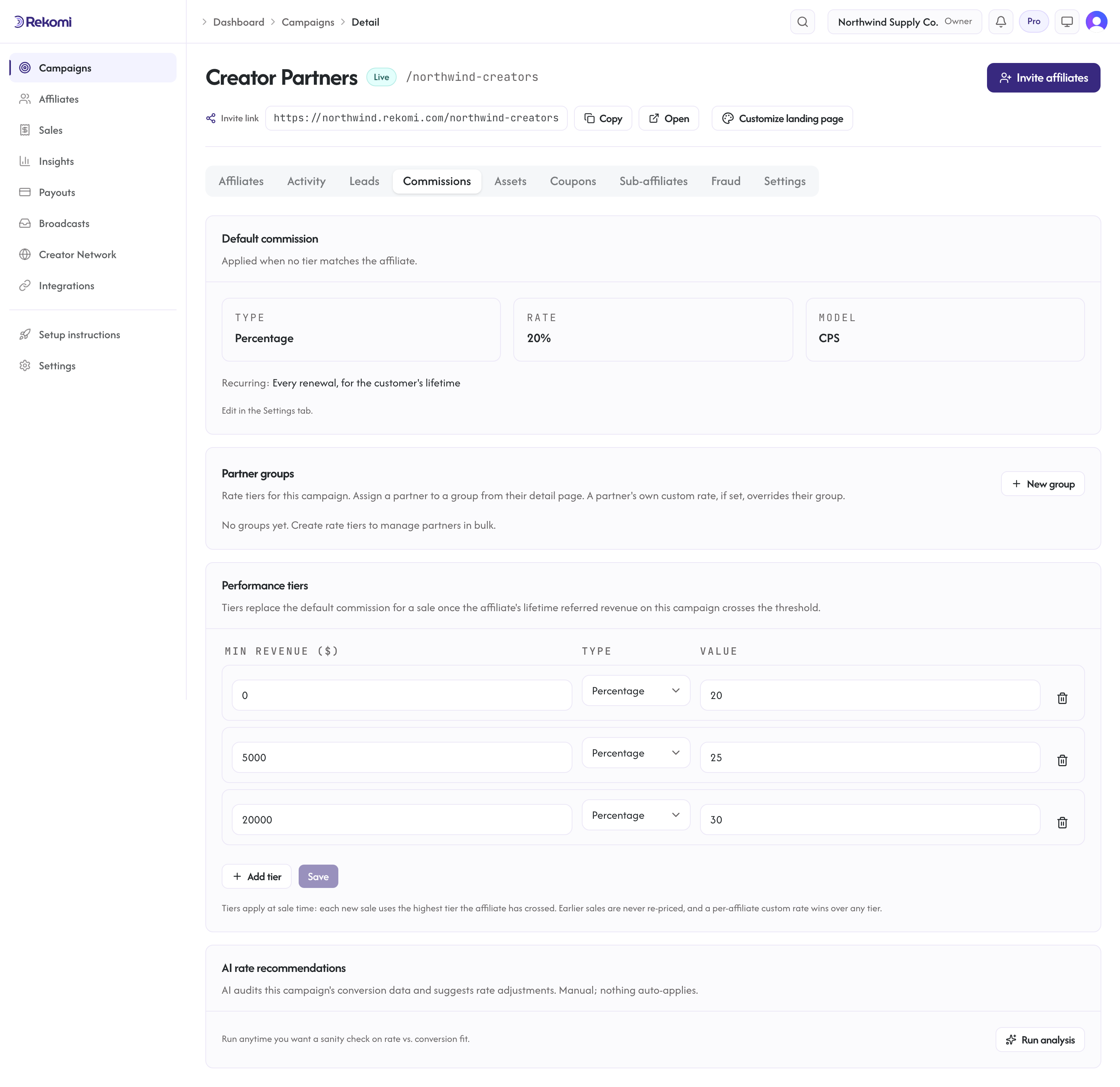Switch to the Assets tab
The height and width of the screenshot is (1087, 1120).
510,181
